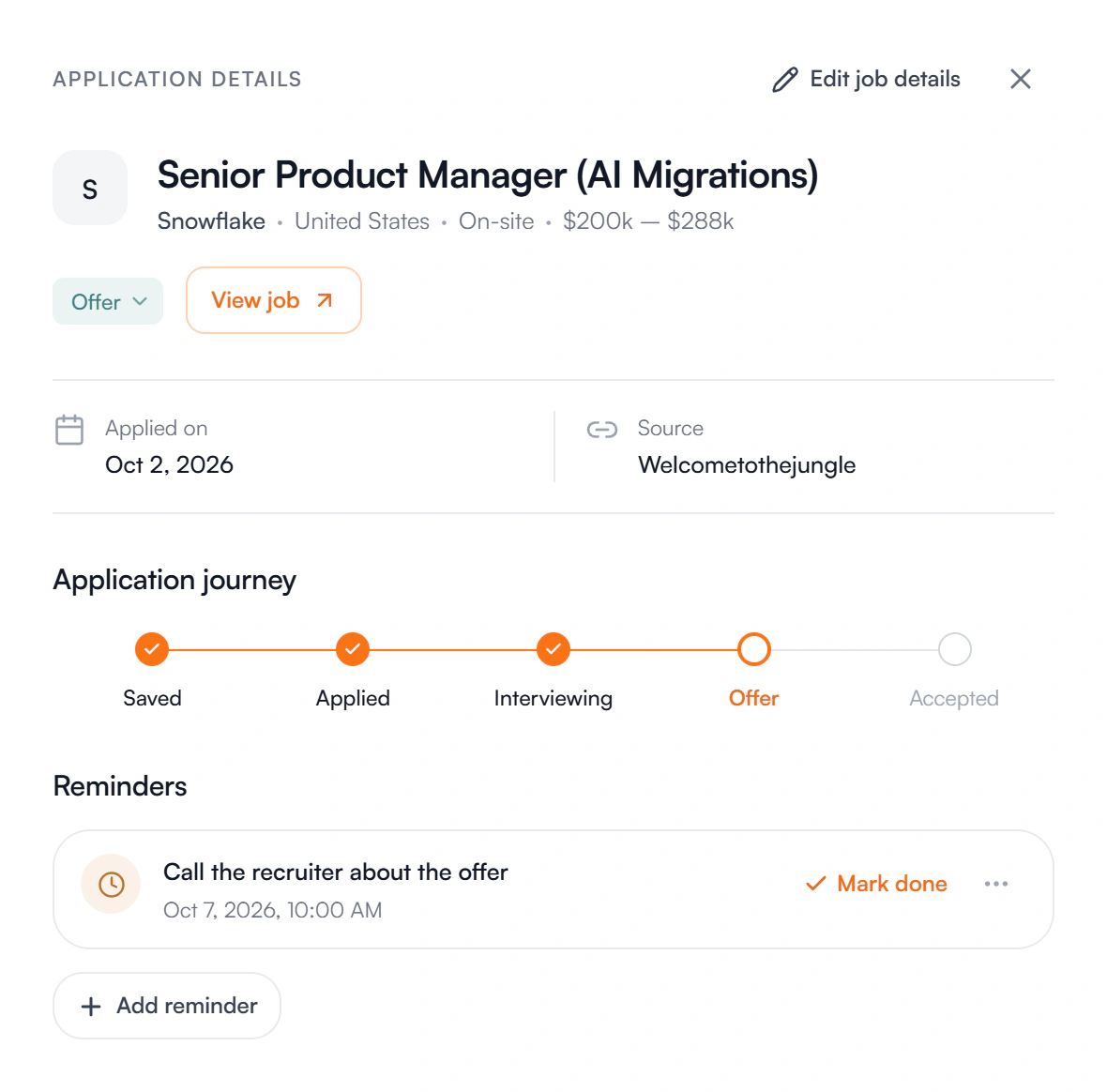Mark the recruiter call reminder as done
The height and width of the screenshot is (1092, 1107).
point(876,884)
